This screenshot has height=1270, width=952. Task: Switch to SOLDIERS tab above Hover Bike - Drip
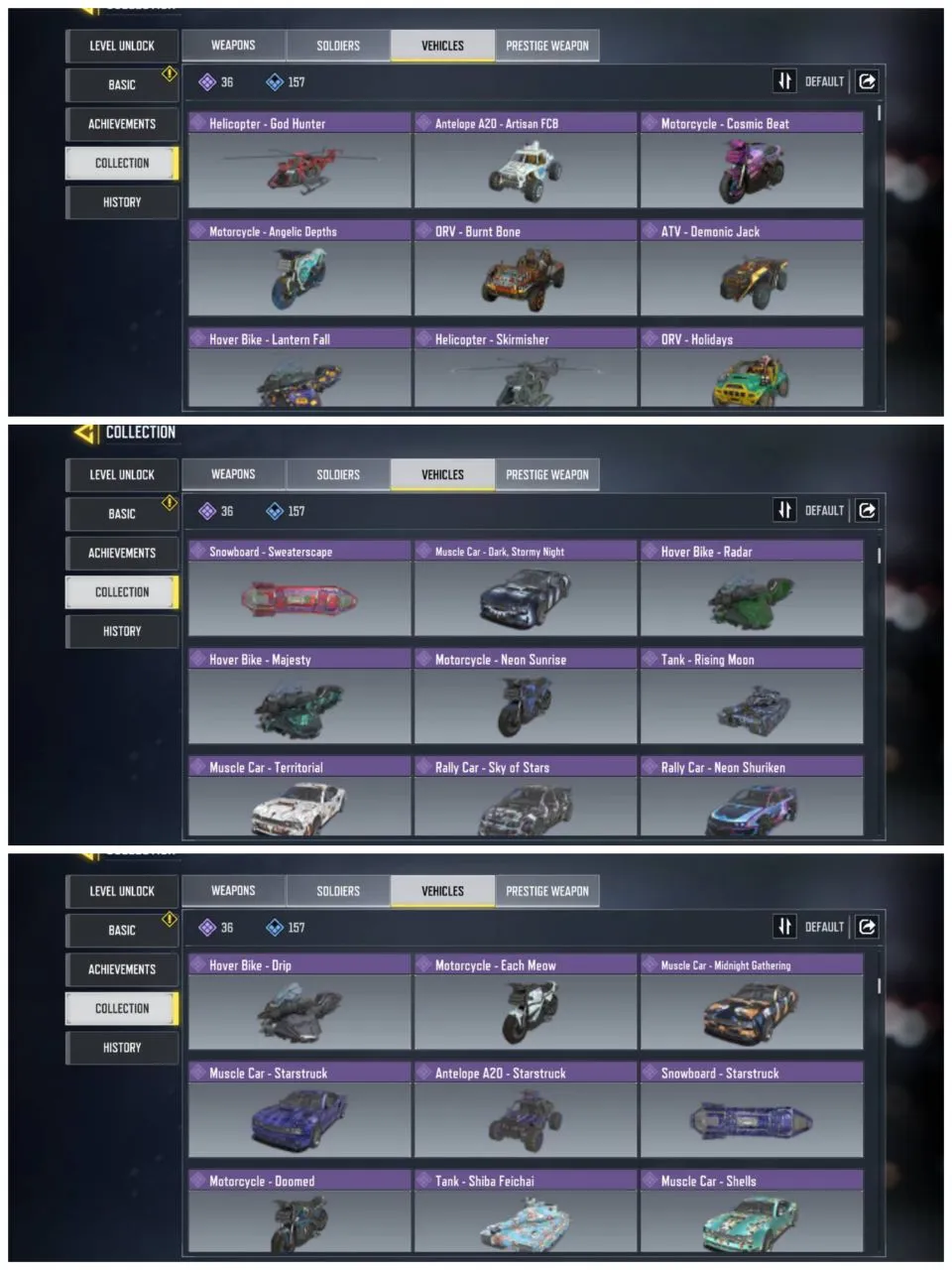click(x=338, y=891)
